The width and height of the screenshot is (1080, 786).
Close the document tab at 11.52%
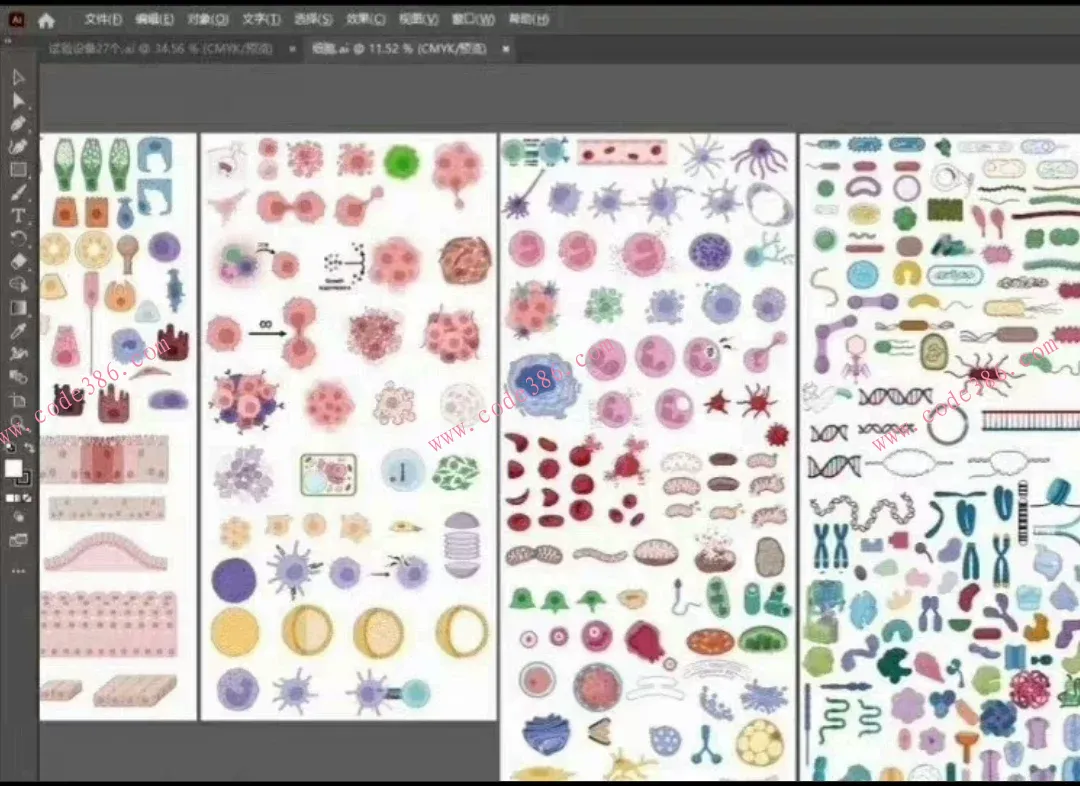pos(506,49)
